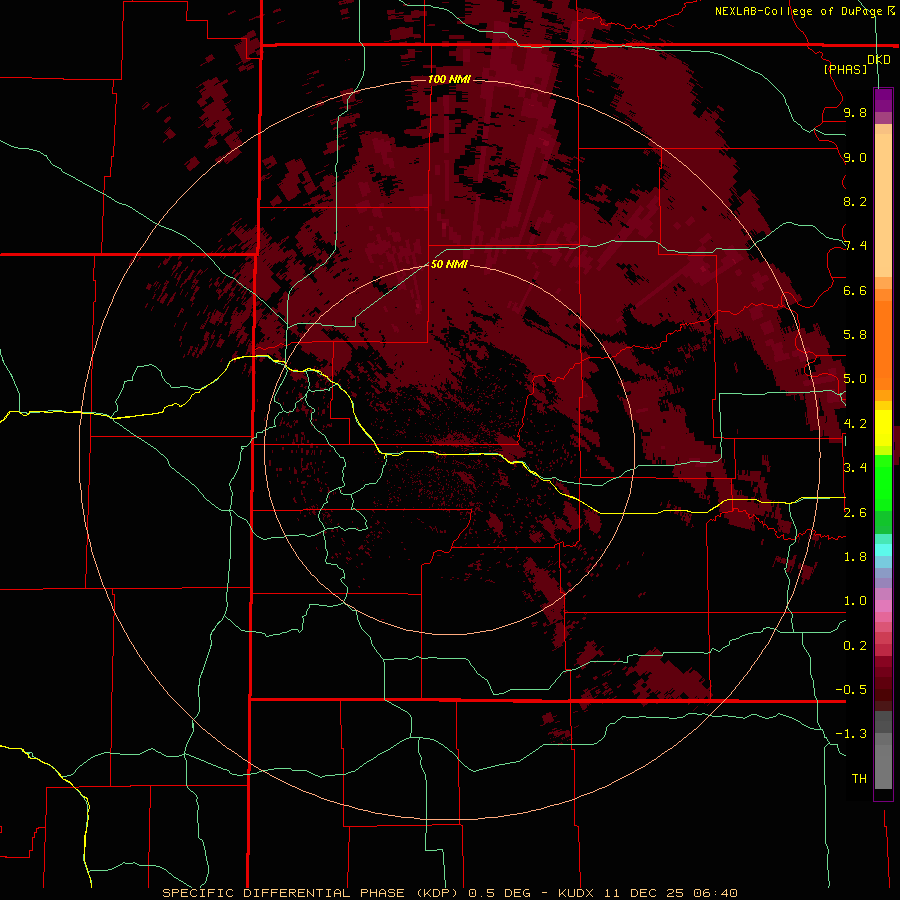This screenshot has width=900, height=900.
Task: Click the -0.5 legend value
Action: click(851, 690)
